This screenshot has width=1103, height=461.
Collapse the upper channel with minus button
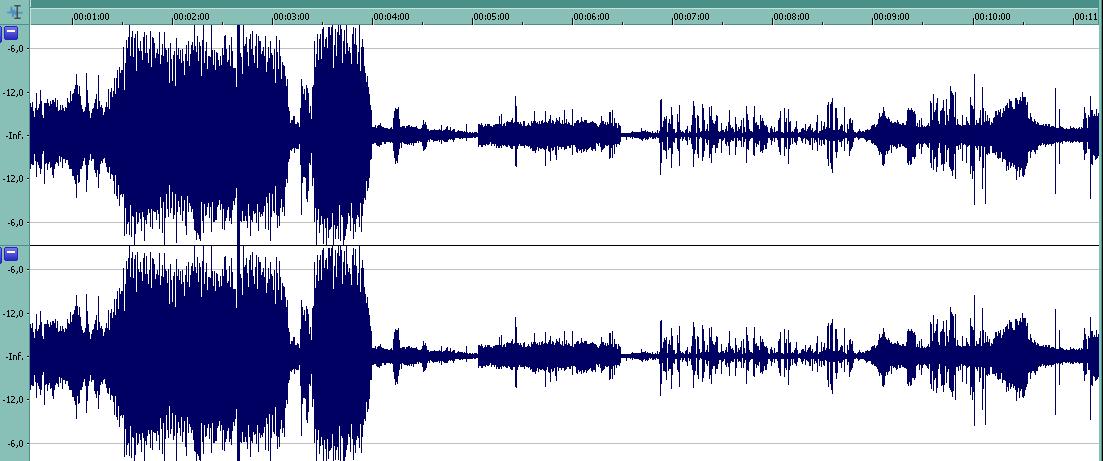point(11,33)
